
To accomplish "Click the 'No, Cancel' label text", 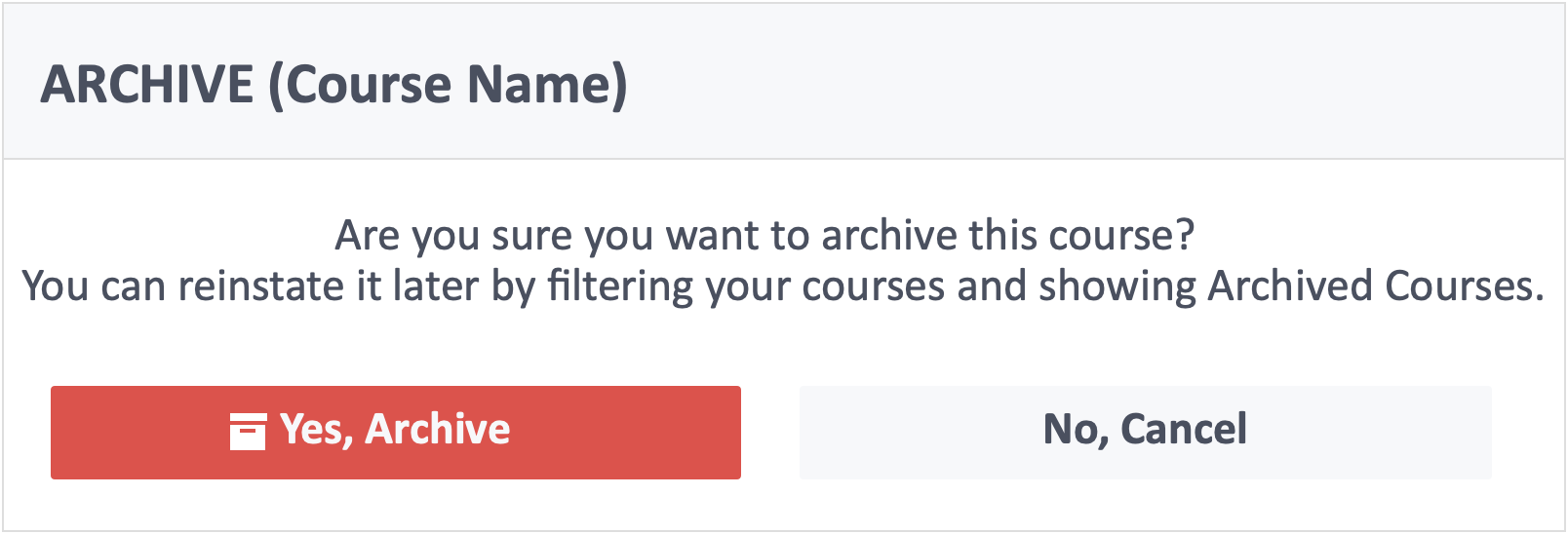I will pyautogui.click(x=1146, y=430).
